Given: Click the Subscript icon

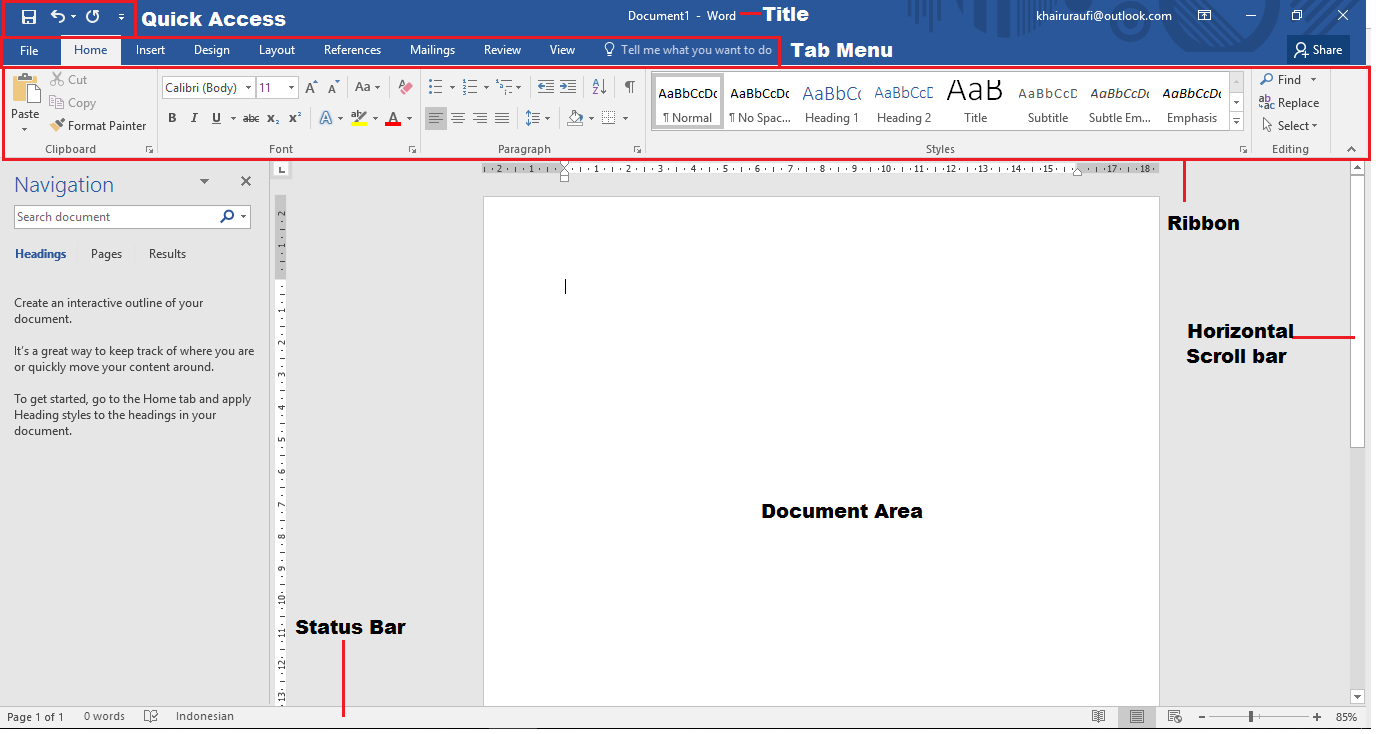Looking at the screenshot, I should click(272, 117).
